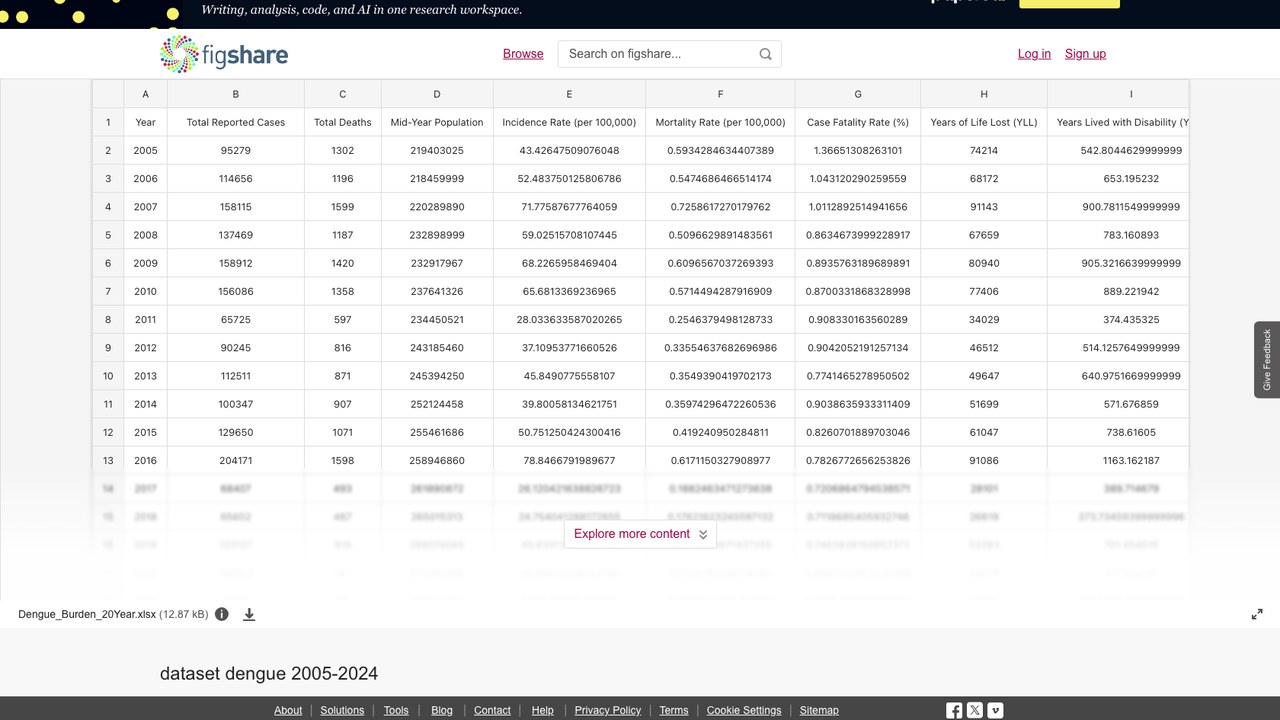Select column D header
Image resolution: width=1280 pixels, height=720 pixels.
click(437, 94)
